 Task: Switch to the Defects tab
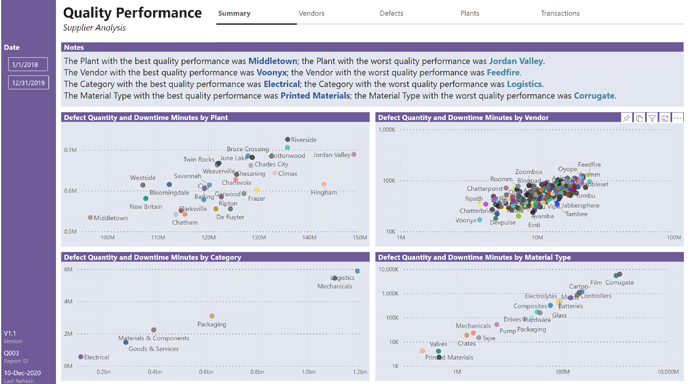[x=391, y=13]
